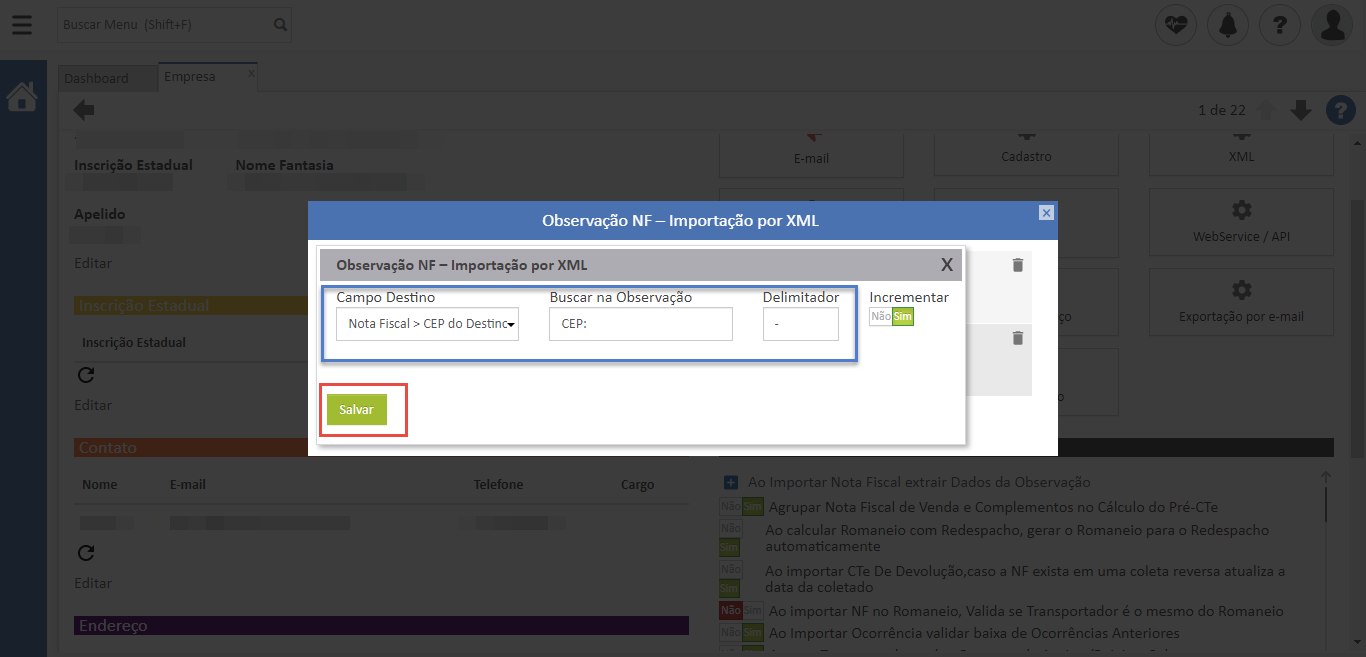Click the back arrow icon
The image size is (1366, 657).
click(x=85, y=110)
